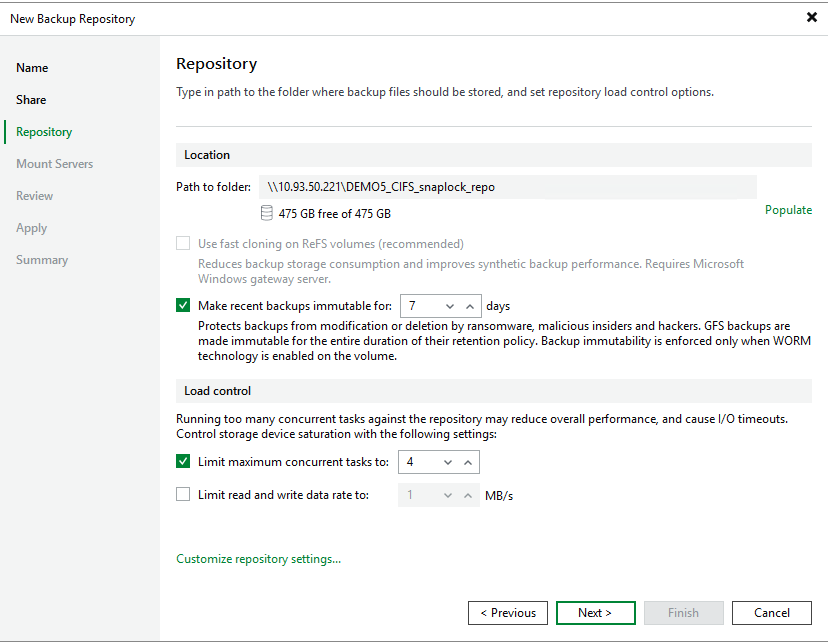Click down arrow of MB/s data rate spinner
This screenshot has height=642, width=828.
pos(448,495)
